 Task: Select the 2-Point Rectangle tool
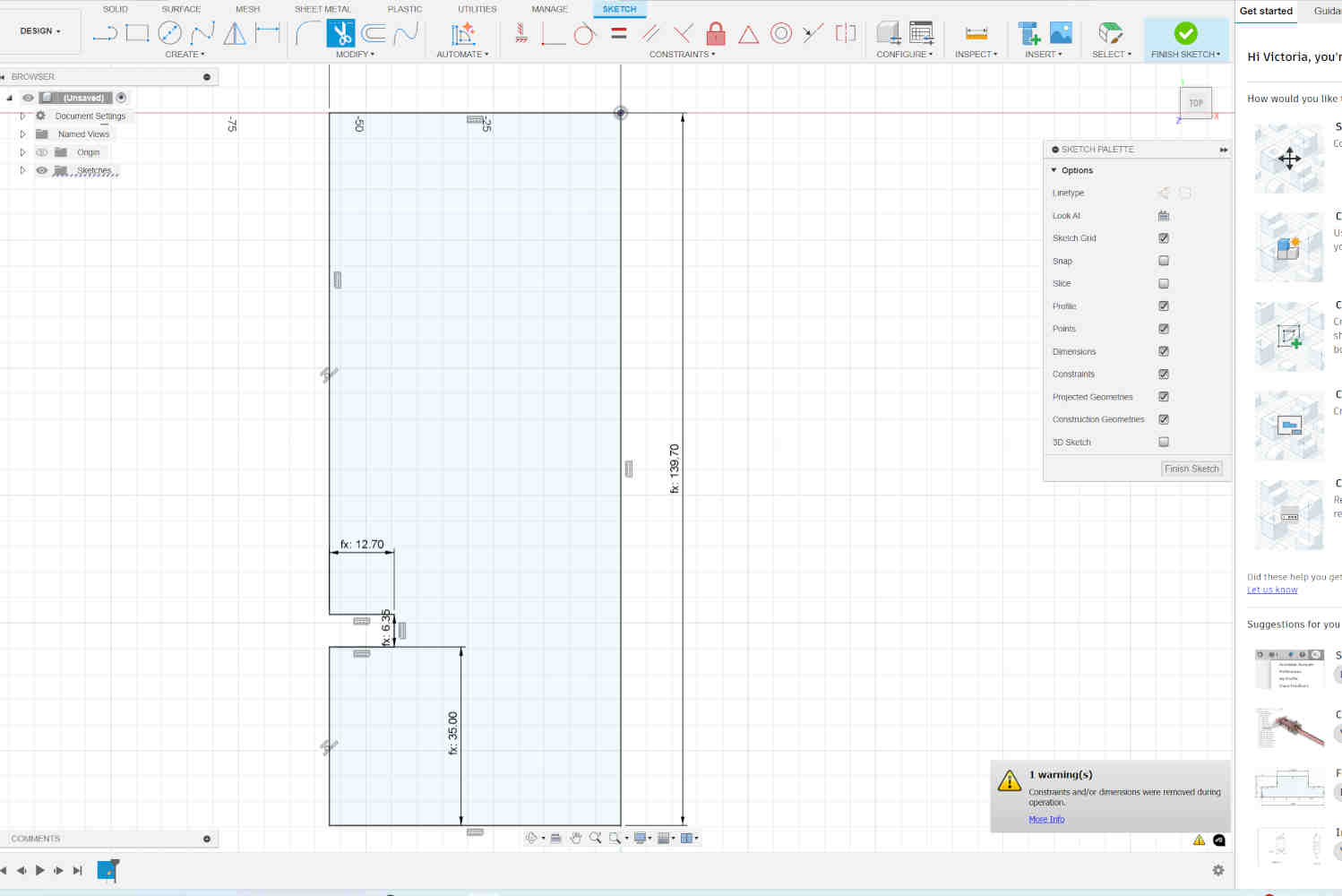137,33
